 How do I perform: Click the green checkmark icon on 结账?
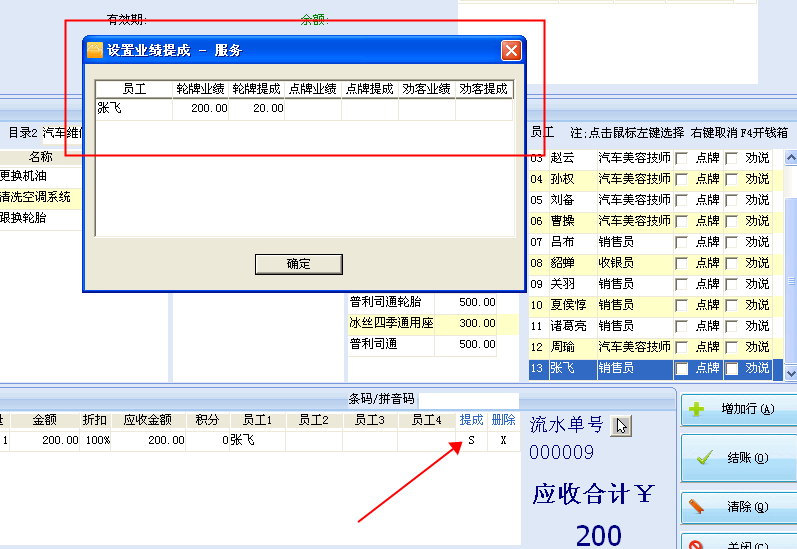704,458
